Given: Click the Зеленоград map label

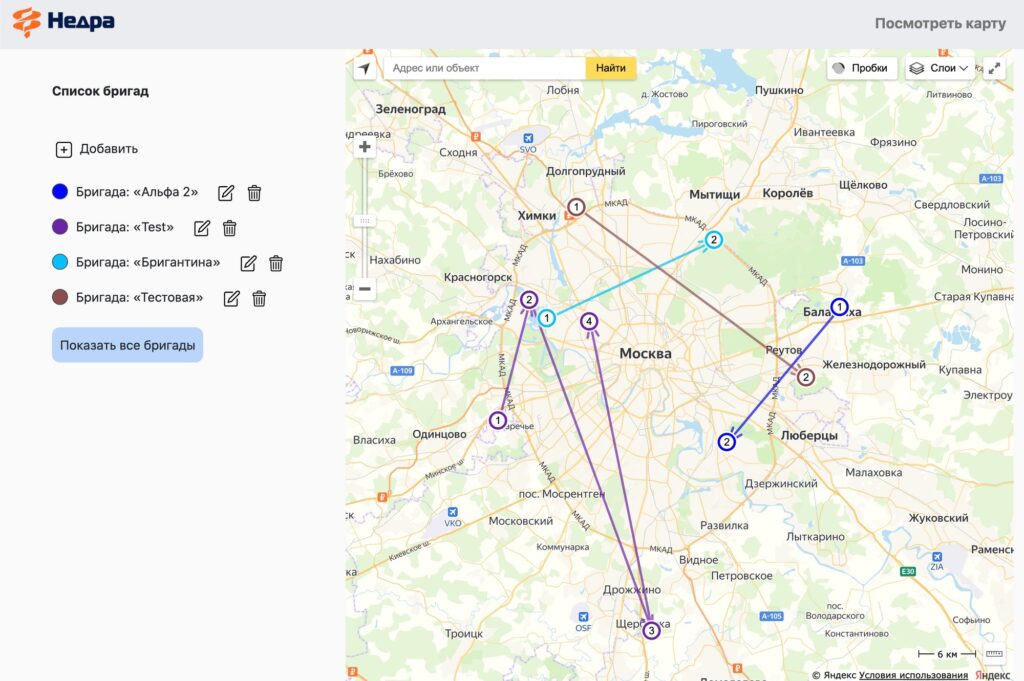Looking at the screenshot, I should tap(410, 109).
